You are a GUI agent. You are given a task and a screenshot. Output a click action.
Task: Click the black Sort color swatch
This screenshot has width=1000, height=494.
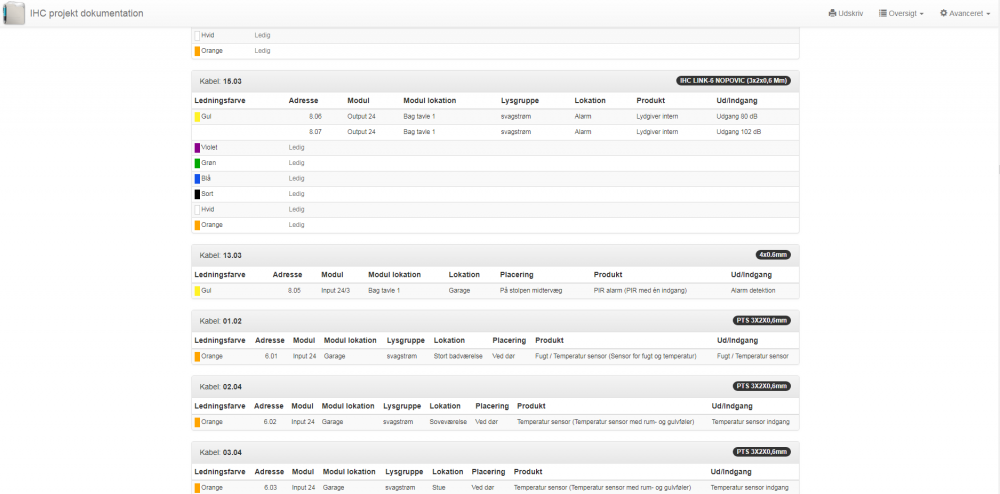coord(197,194)
